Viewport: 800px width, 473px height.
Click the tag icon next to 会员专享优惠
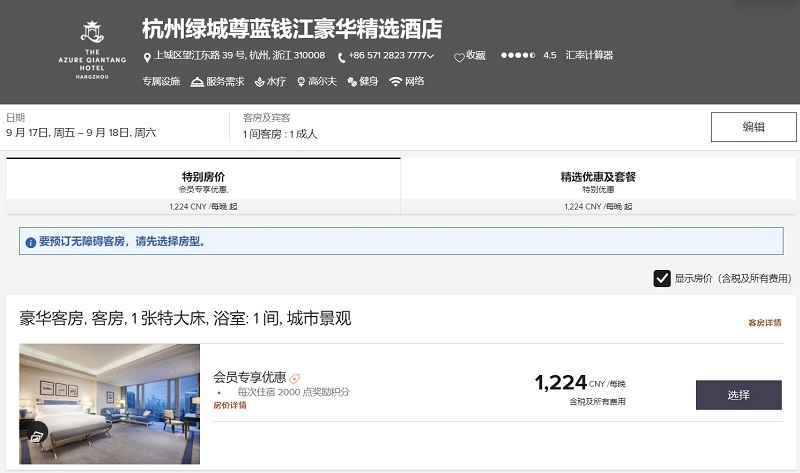pyautogui.click(x=295, y=379)
